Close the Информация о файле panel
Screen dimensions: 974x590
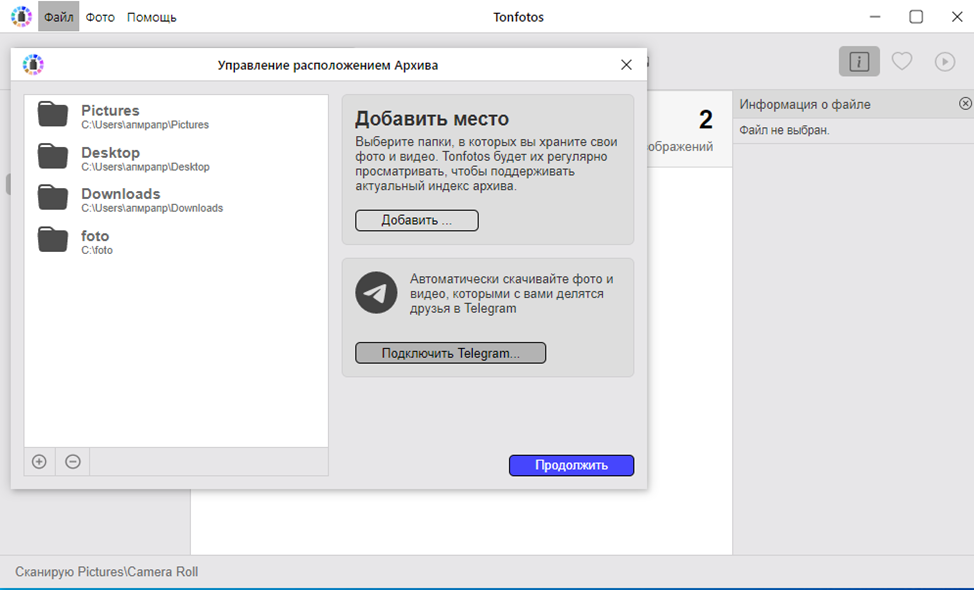pos(965,104)
